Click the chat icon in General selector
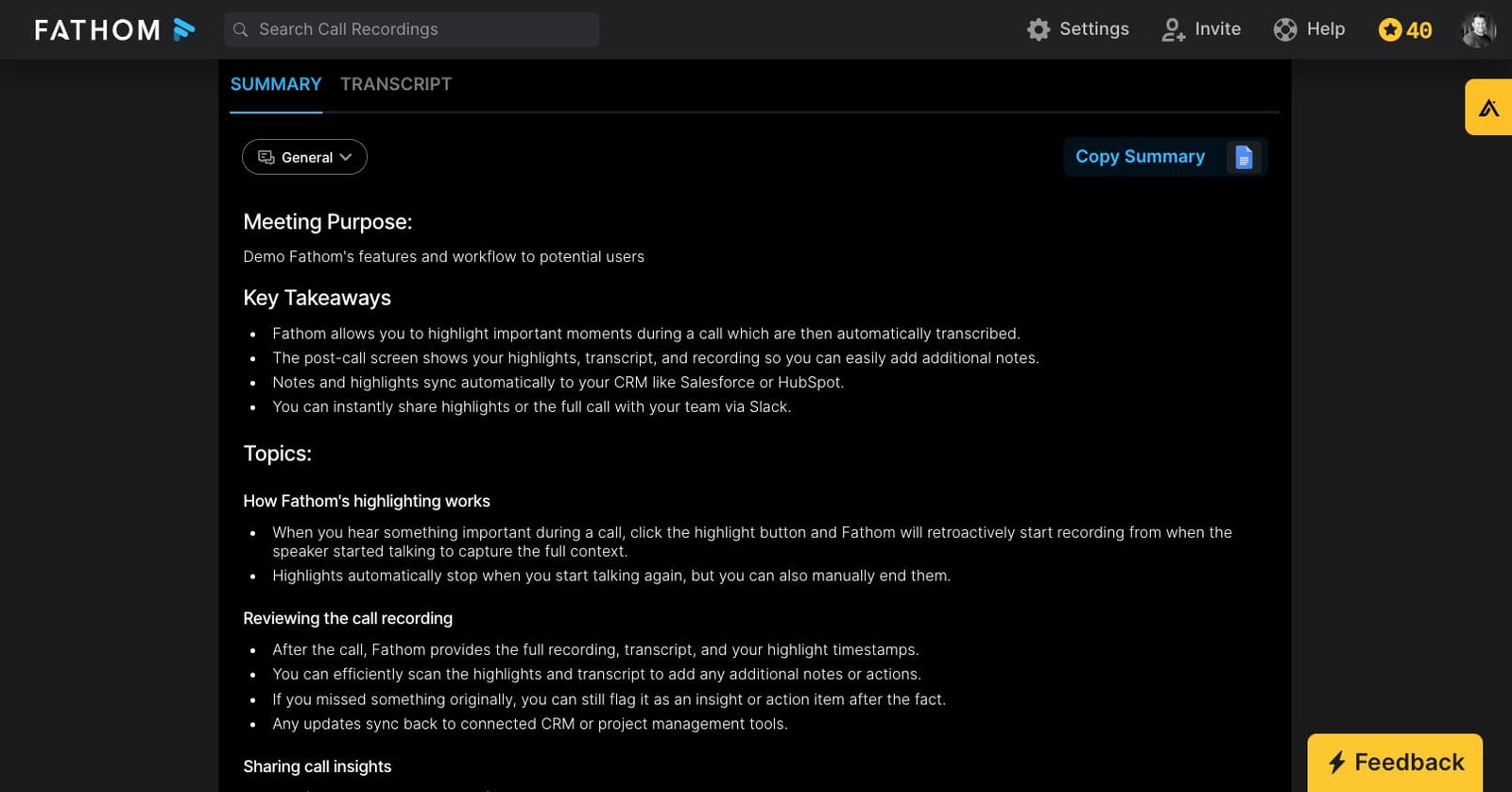Screen dimensions: 1512x792 pyautogui.click(x=266, y=157)
